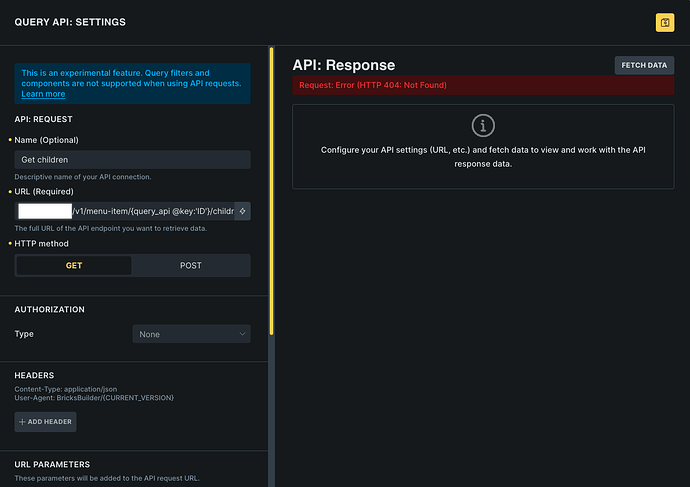Image resolution: width=690 pixels, height=487 pixels.
Task: Click the Type label under Authorization
Action: click(x=24, y=334)
